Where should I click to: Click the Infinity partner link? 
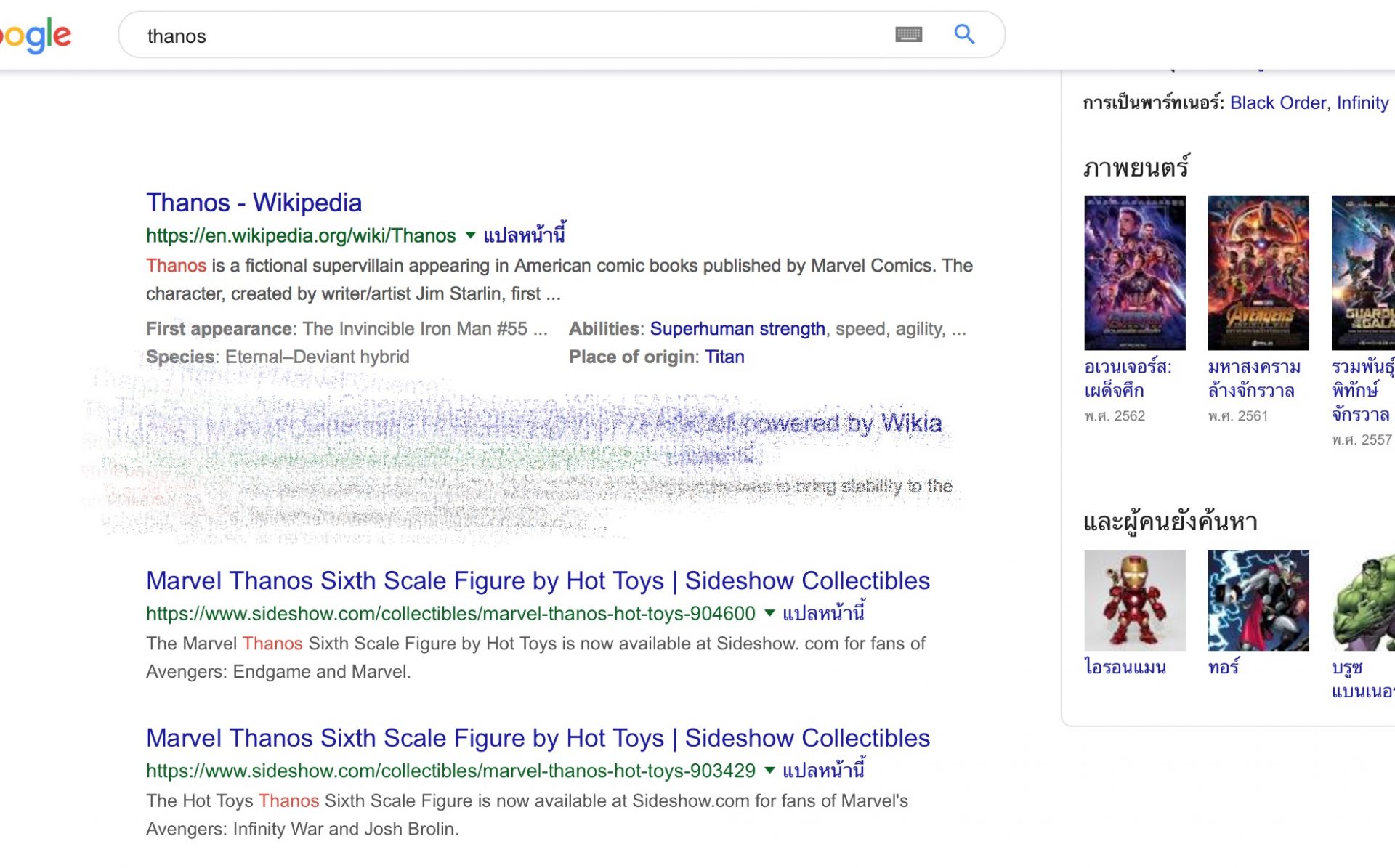(1362, 102)
